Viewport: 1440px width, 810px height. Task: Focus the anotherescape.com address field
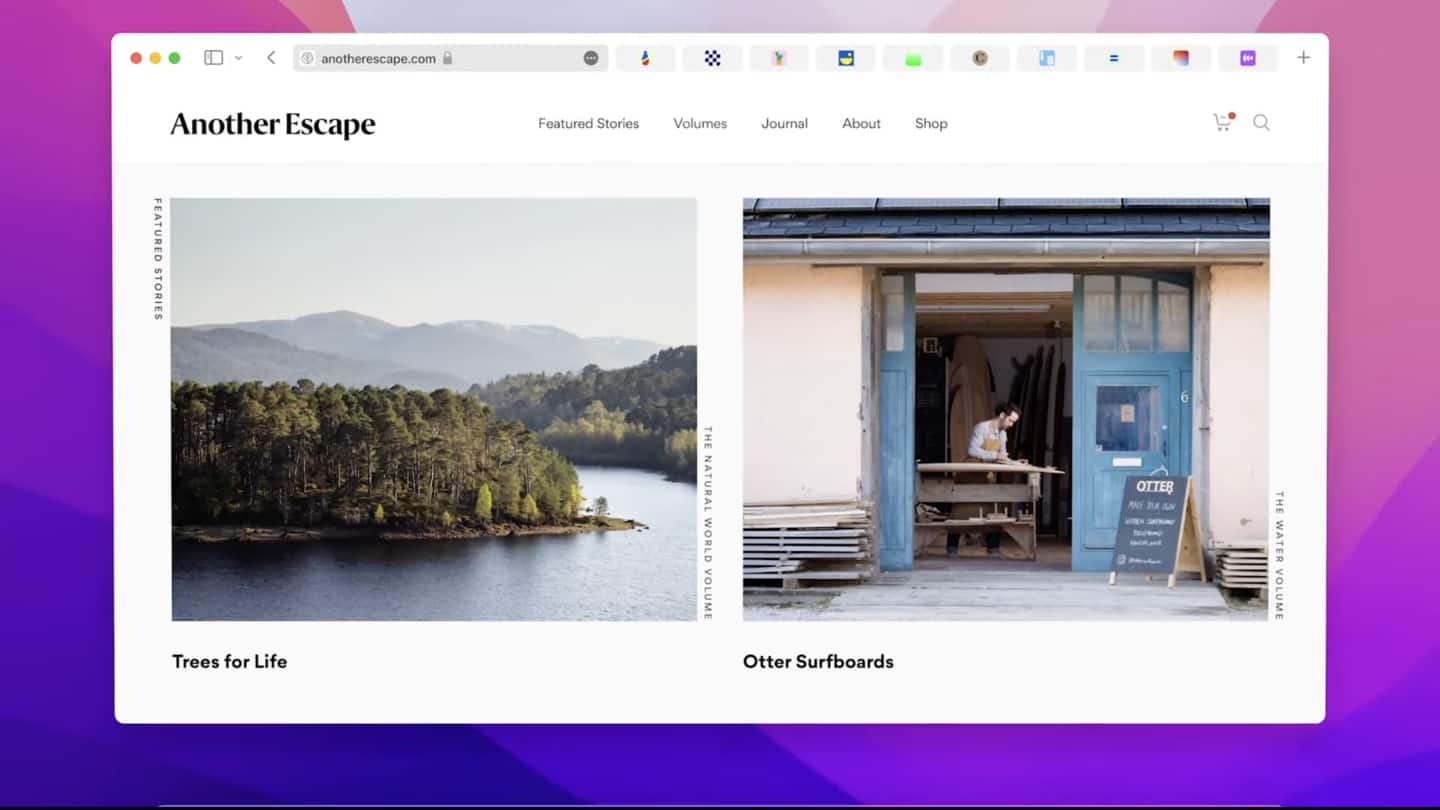tap(450, 58)
